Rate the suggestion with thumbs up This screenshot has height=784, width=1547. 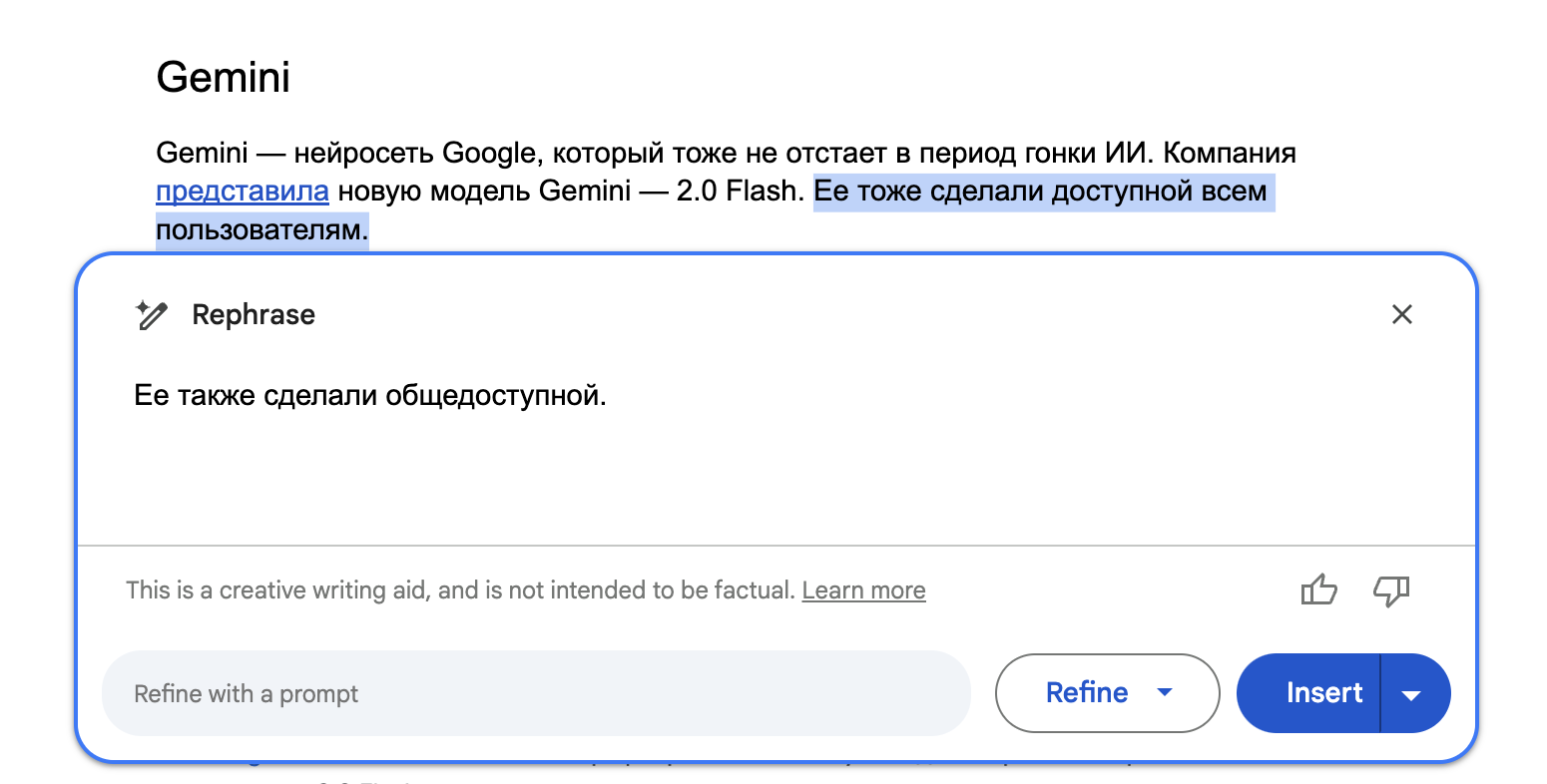click(1318, 590)
